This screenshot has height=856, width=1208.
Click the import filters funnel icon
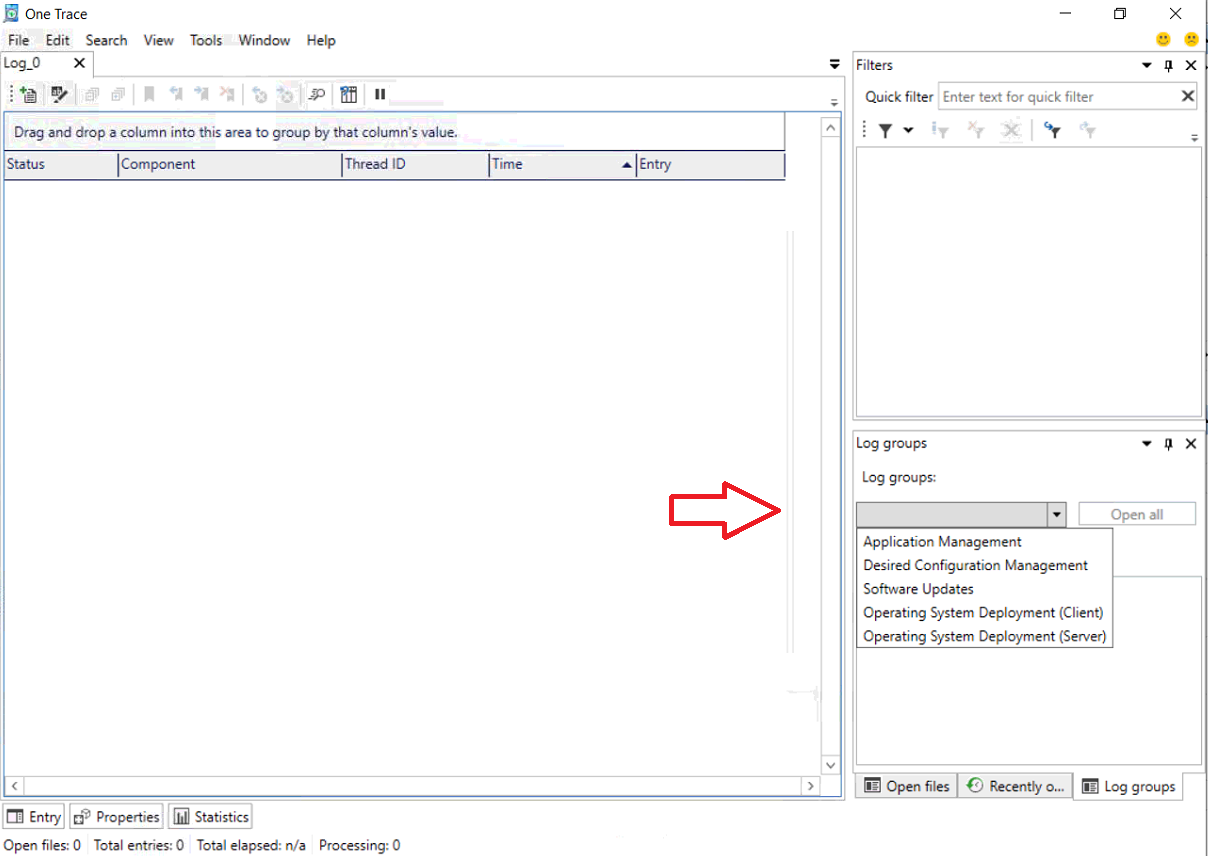tap(1051, 130)
